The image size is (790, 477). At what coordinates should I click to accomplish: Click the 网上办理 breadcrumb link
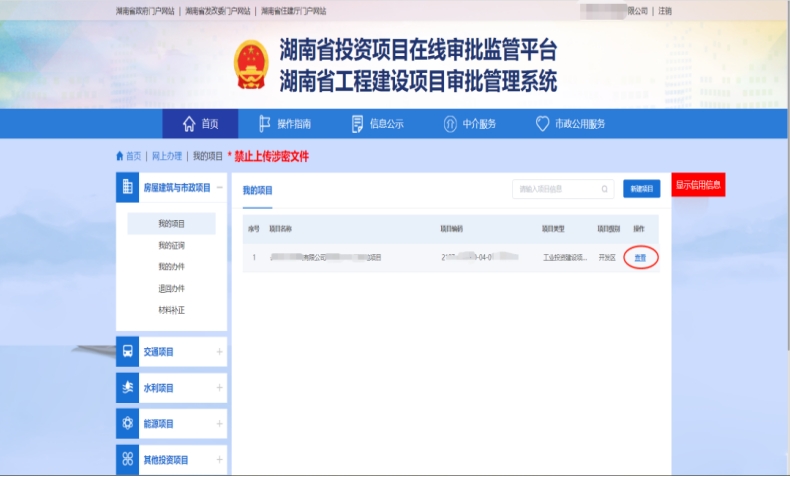click(167, 156)
